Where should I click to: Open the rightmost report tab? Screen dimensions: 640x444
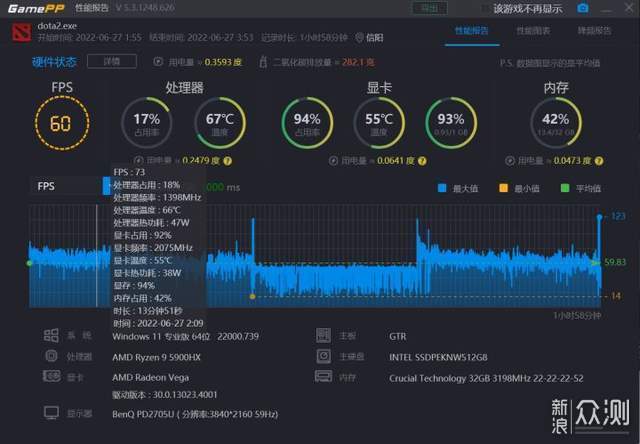594,31
